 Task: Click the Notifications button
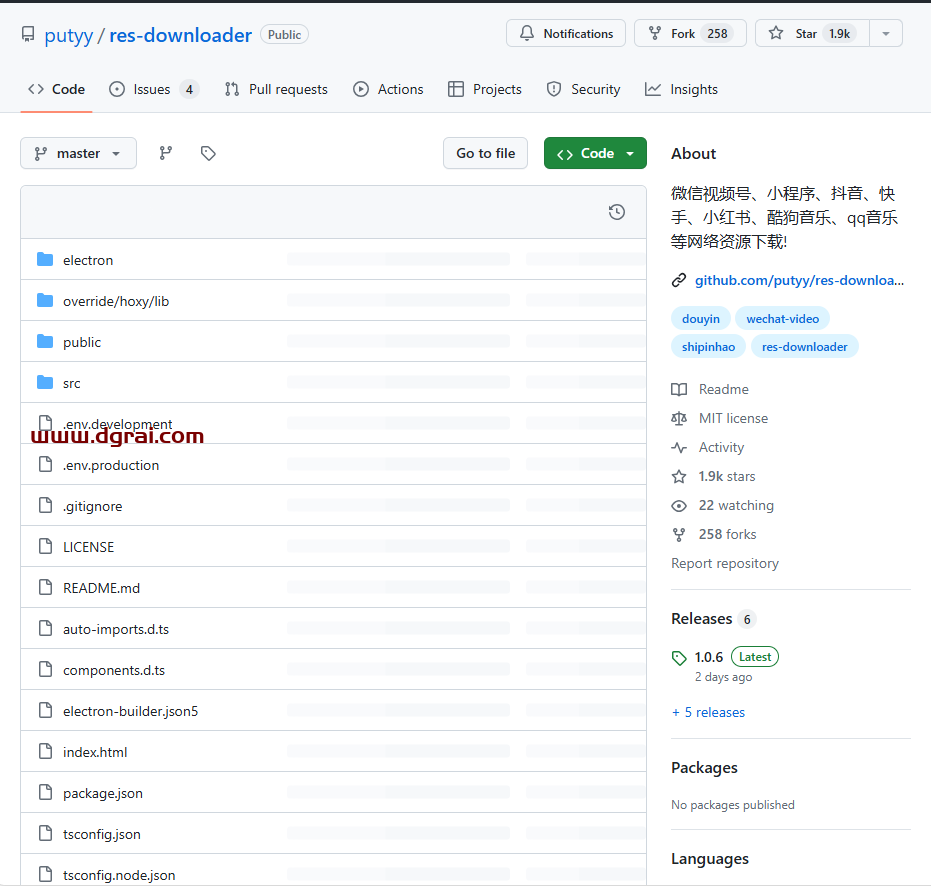point(566,33)
